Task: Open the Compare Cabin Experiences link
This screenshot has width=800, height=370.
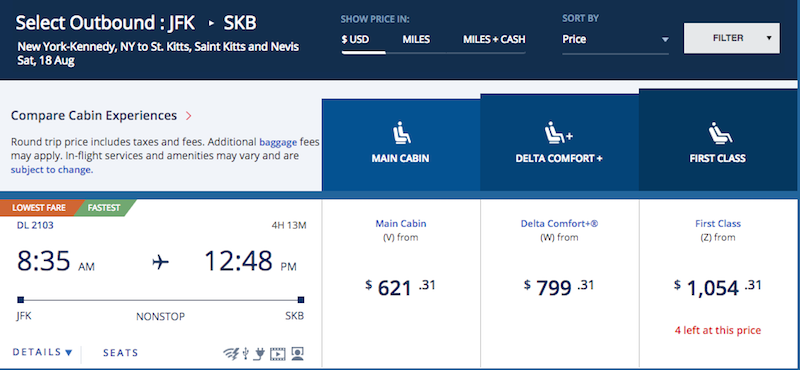Action: [102, 116]
